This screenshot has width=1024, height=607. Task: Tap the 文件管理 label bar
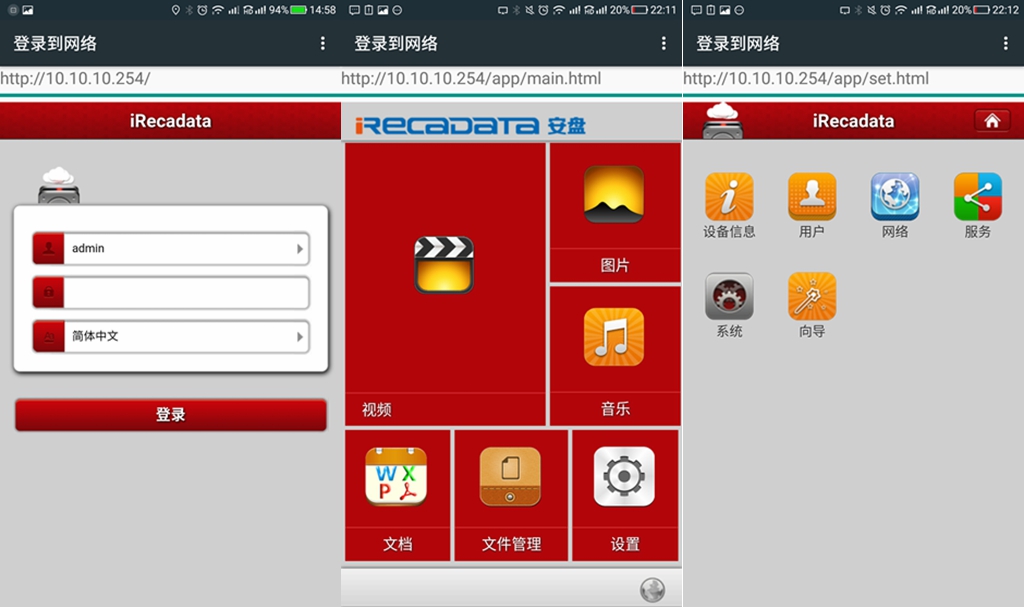[x=511, y=544]
